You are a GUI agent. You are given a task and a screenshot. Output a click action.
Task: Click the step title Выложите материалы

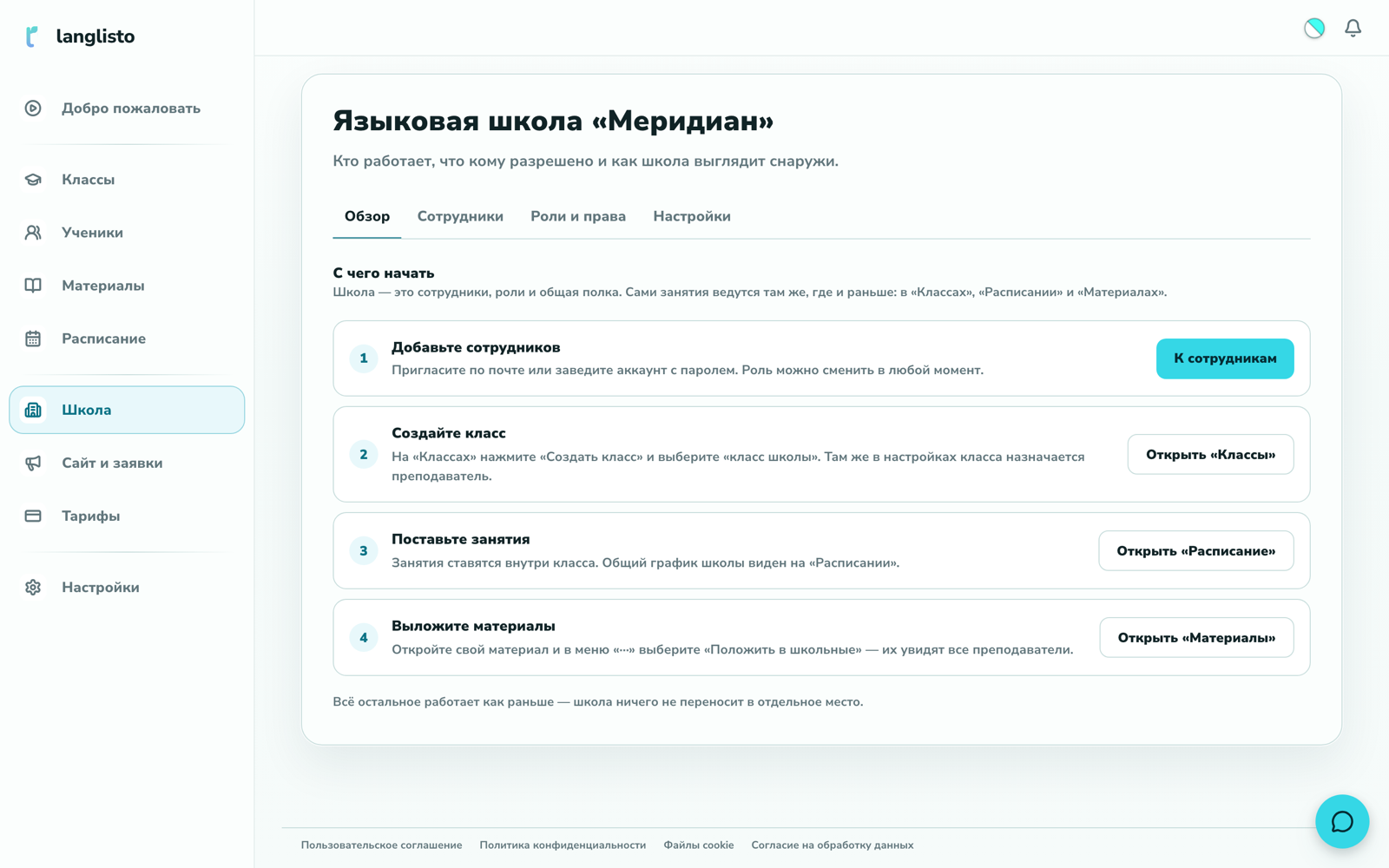tap(473, 626)
